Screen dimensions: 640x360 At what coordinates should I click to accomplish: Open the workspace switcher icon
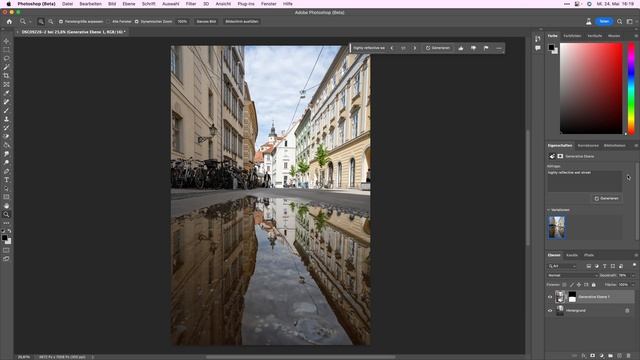(630, 22)
